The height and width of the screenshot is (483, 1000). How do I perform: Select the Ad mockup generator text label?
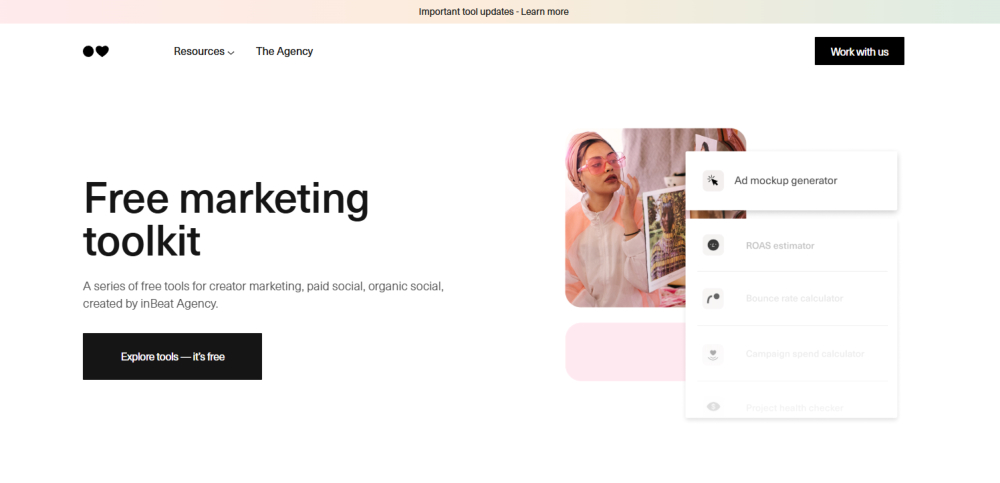click(785, 181)
